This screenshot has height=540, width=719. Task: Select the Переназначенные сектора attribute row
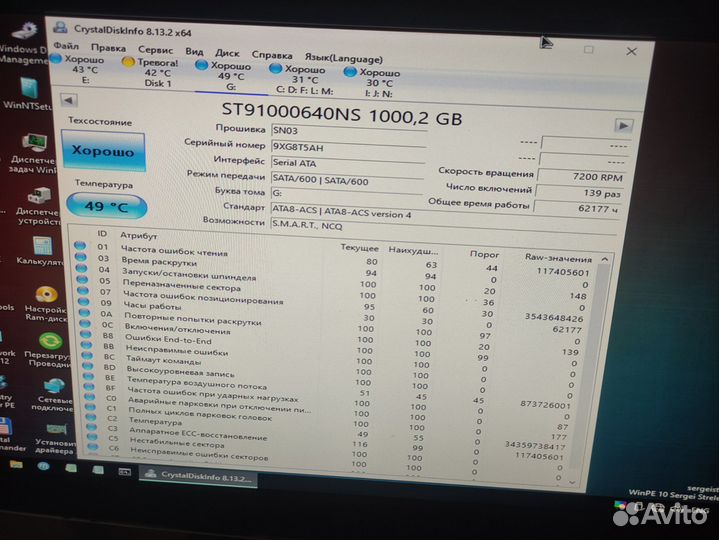tap(334, 292)
